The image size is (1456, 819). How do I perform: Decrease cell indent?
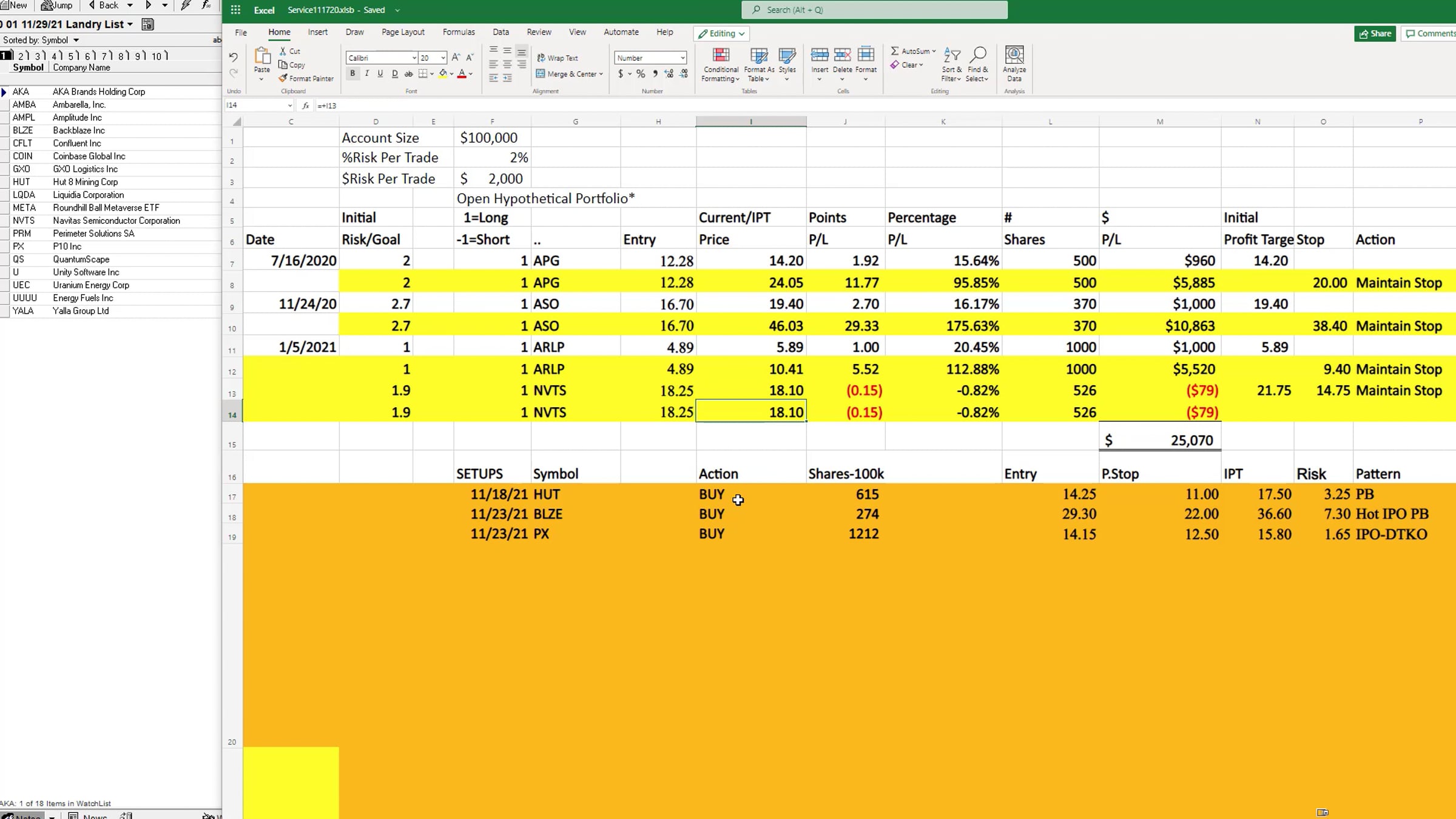pos(493,78)
